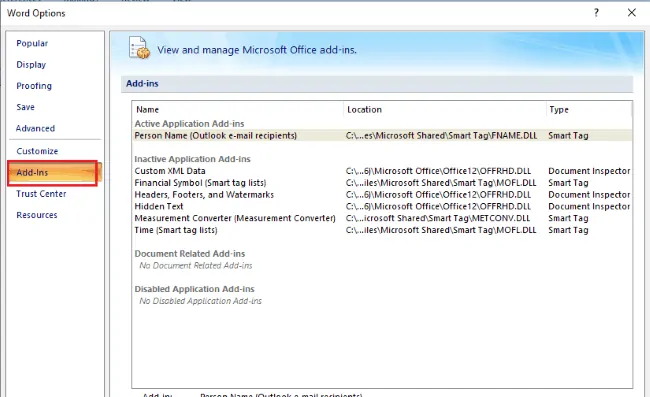650x397 pixels.
Task: Click Document Inspector type for Hidden Text
Action: tap(589, 206)
